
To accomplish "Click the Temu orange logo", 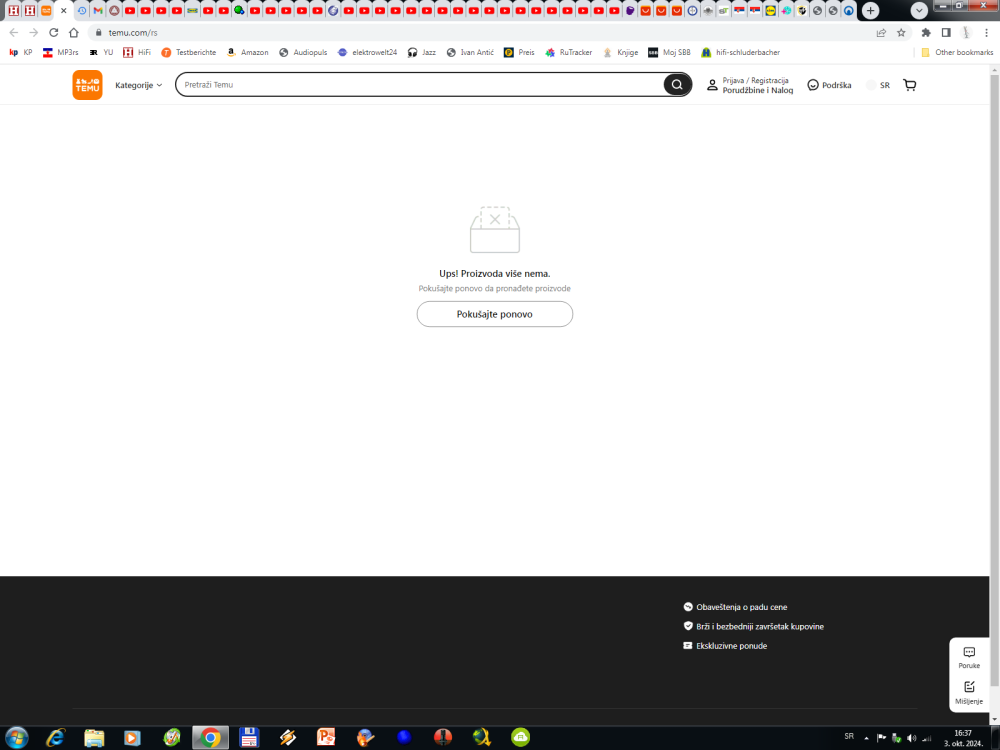I will click(87, 85).
